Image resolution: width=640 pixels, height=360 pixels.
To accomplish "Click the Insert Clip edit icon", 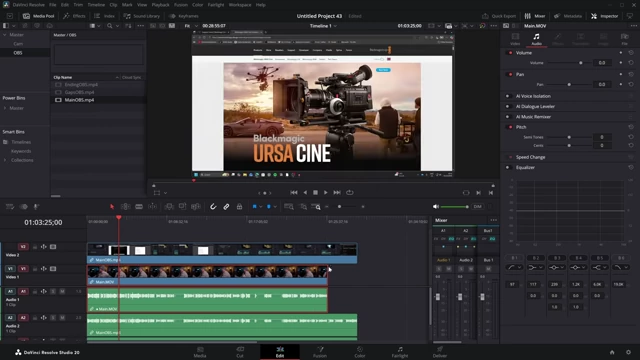I will click(169, 207).
